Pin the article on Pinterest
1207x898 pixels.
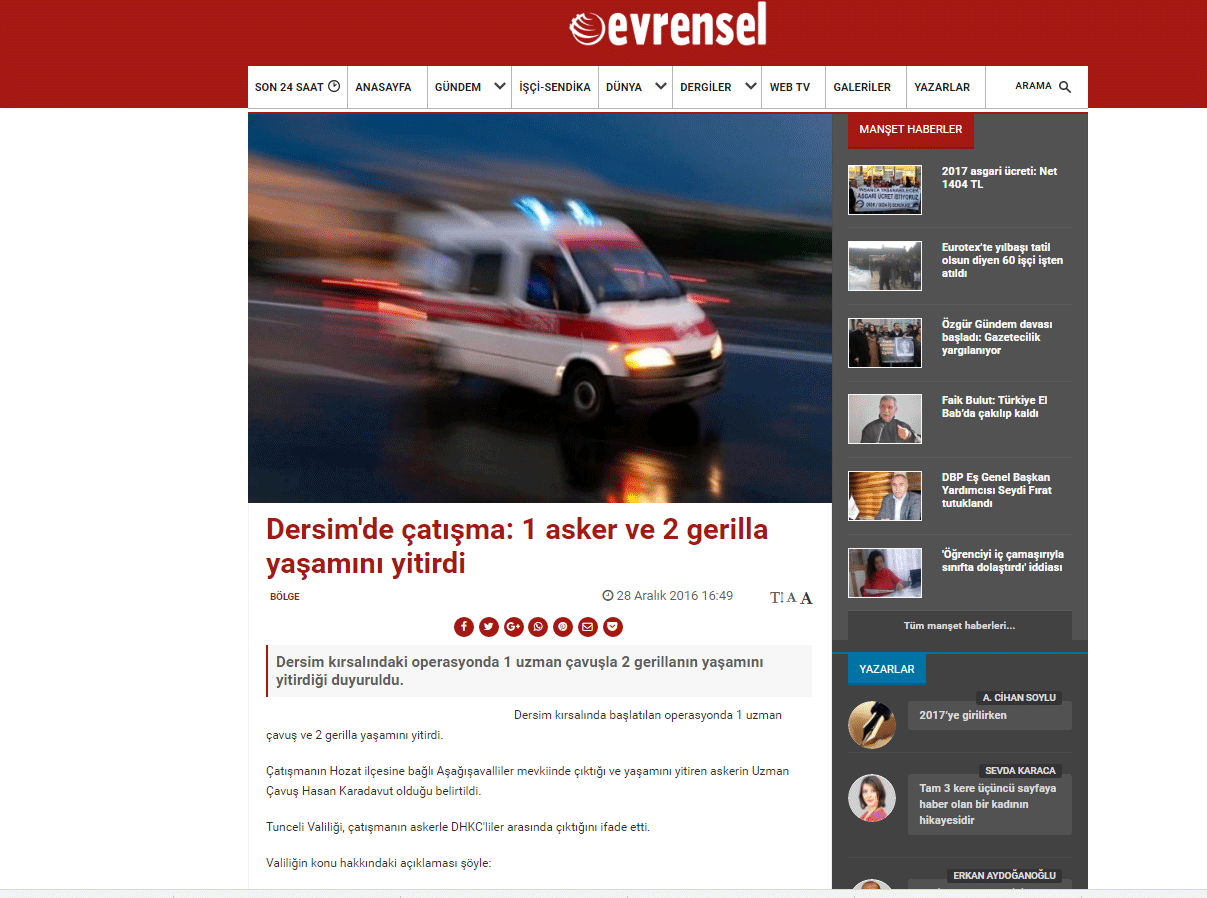[563, 627]
